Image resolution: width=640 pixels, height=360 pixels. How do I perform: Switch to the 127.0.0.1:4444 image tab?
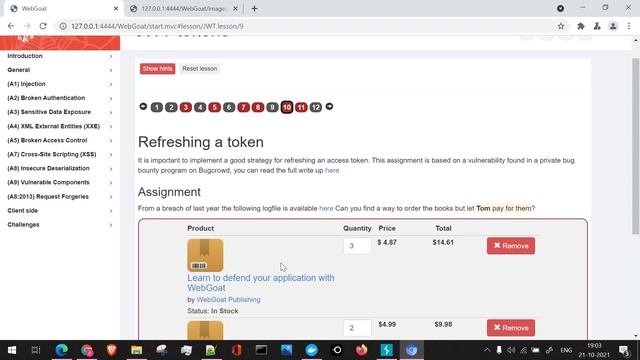pos(183,9)
